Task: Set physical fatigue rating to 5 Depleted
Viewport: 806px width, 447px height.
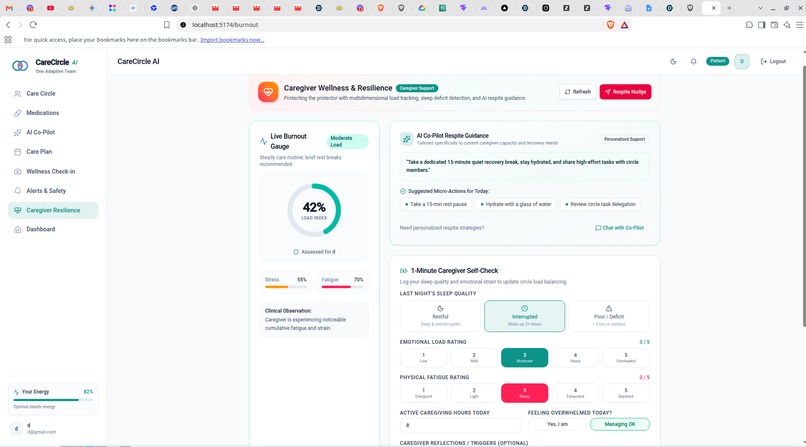Action: (626, 393)
